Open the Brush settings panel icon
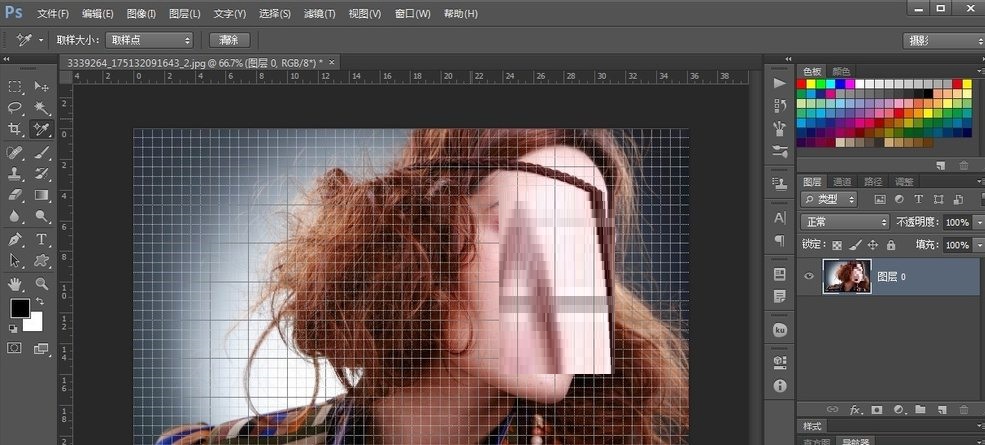This screenshot has width=985, height=445. point(780,151)
